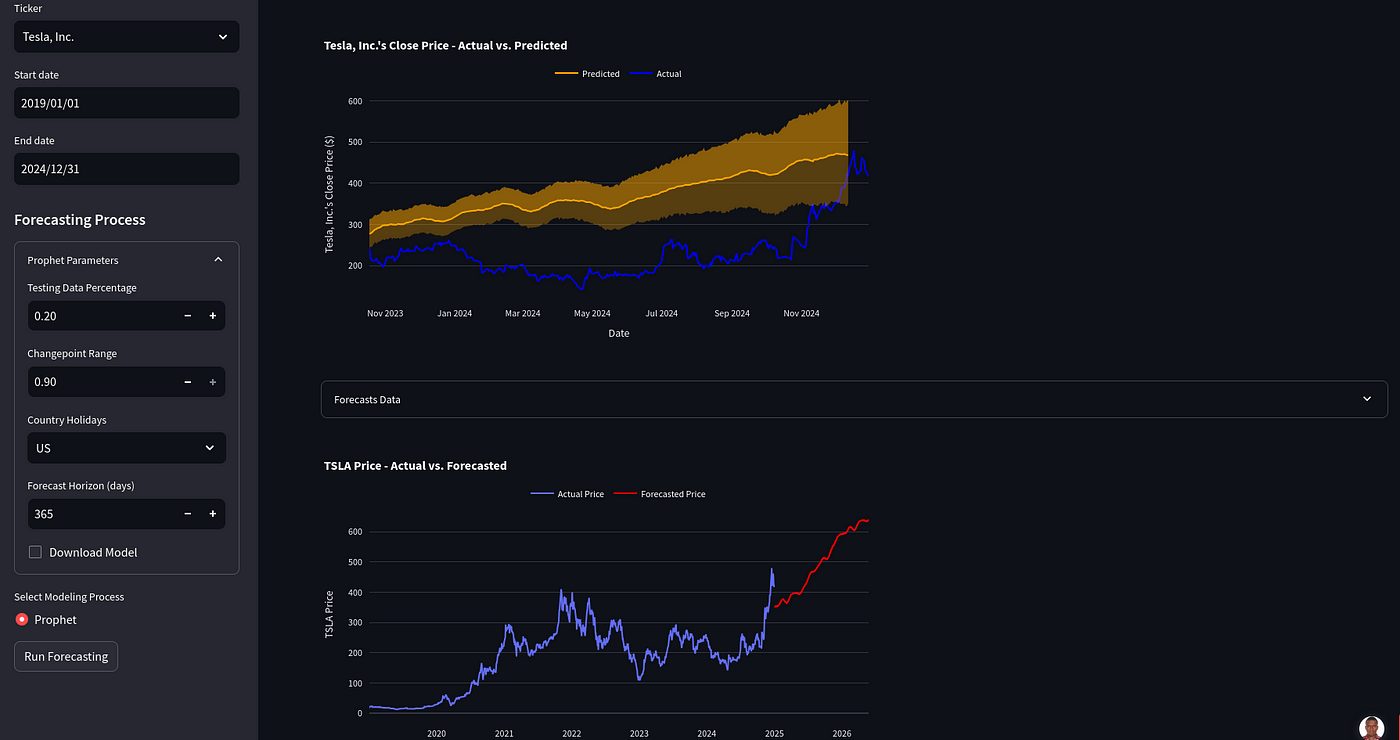The image size is (1400, 740).
Task: Toggle the Actual legend entry in top chart
Action: coord(656,74)
